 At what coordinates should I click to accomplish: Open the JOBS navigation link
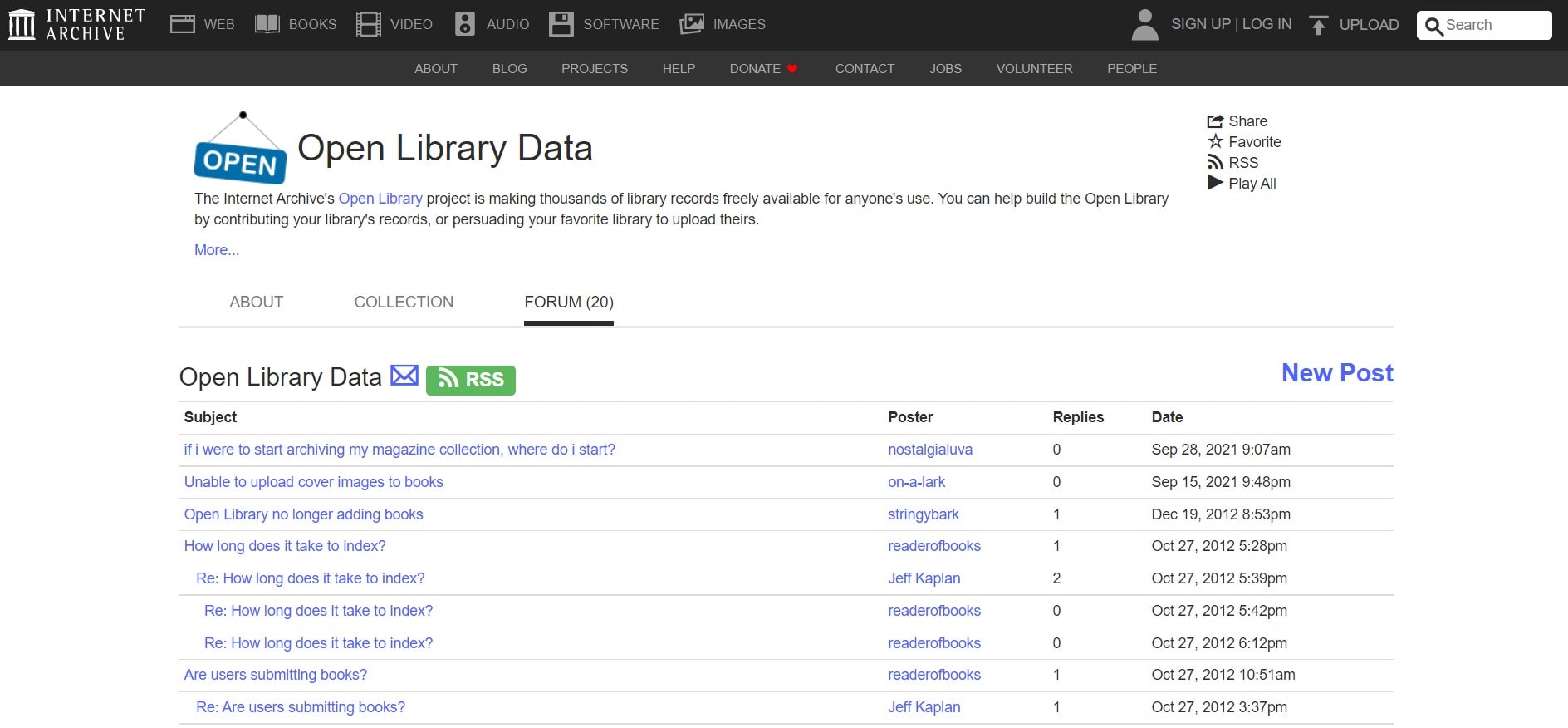tap(945, 69)
